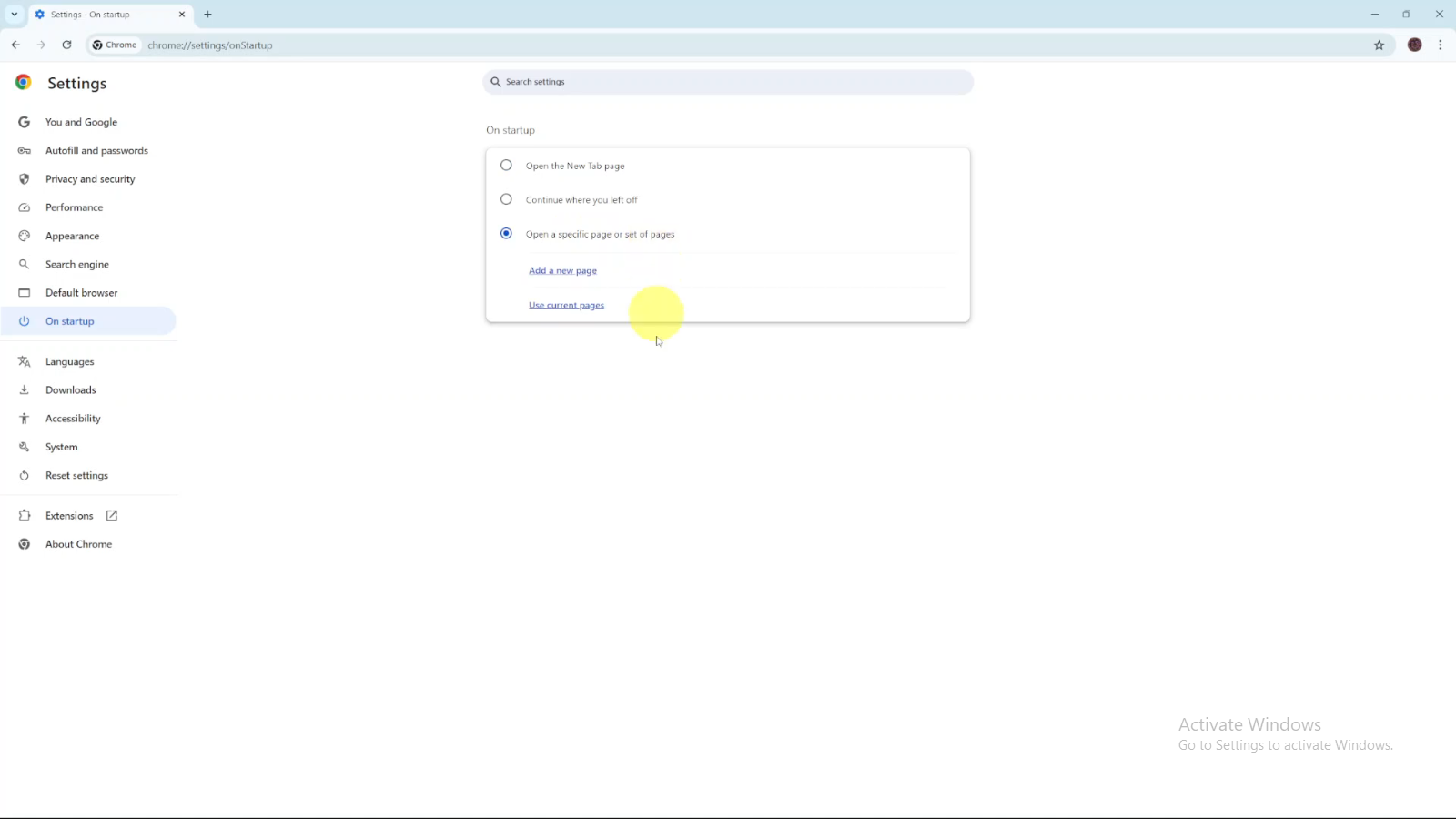Select the Open the New Tab page radio
The height and width of the screenshot is (819, 1456).
506,166
